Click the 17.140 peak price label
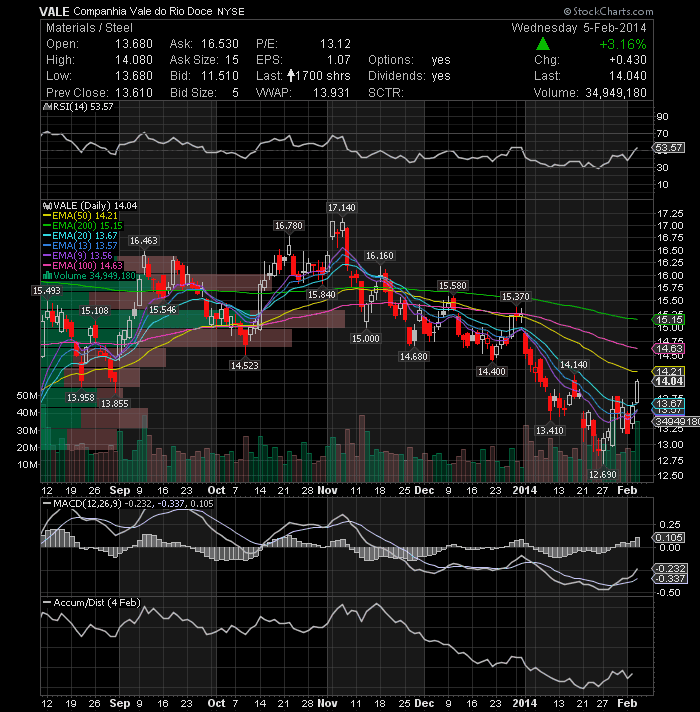700x712 pixels. point(342,208)
